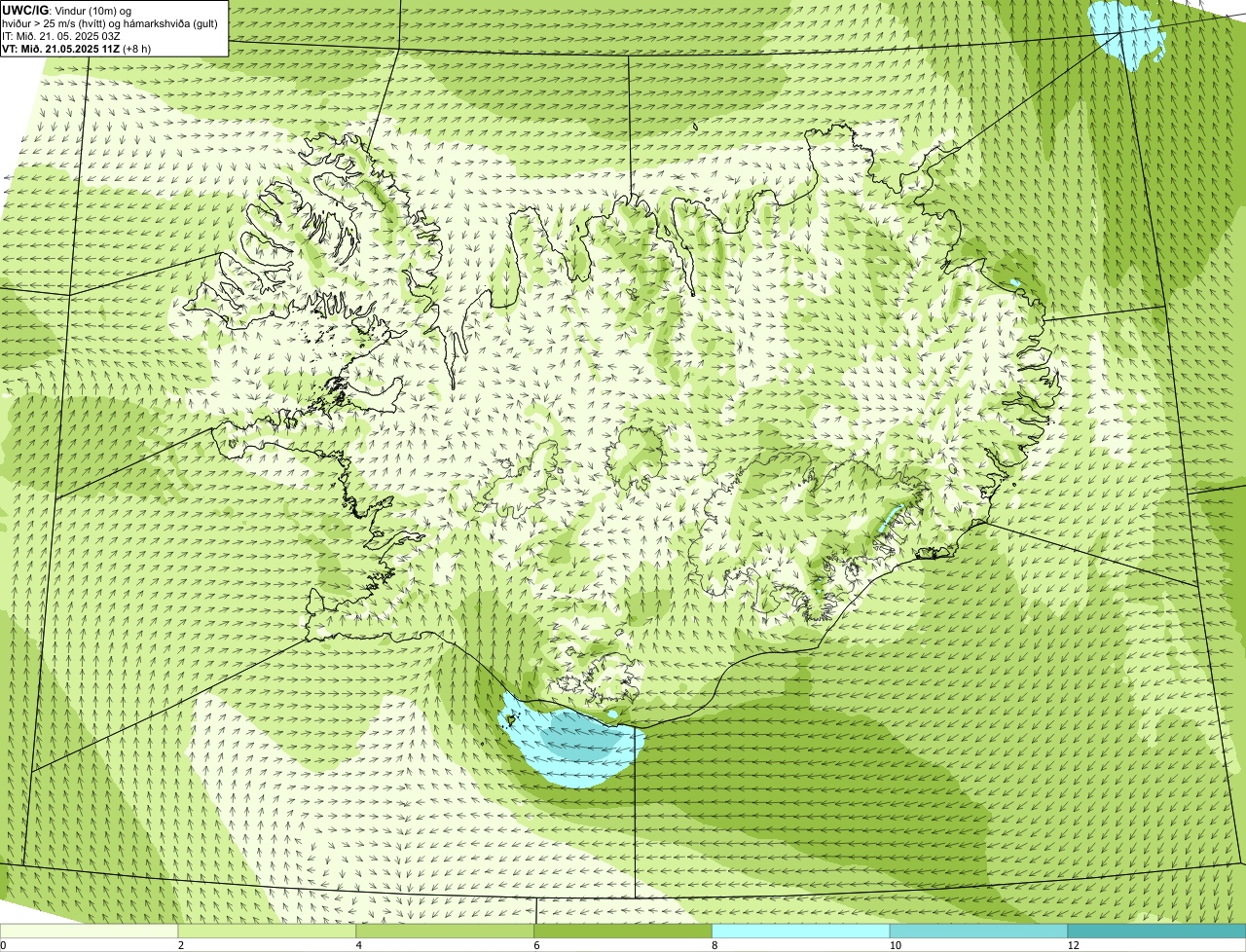The width and height of the screenshot is (1246, 952).
Task: Click the cyan wind patch in the top-right corner
Action: (x=1127, y=34)
